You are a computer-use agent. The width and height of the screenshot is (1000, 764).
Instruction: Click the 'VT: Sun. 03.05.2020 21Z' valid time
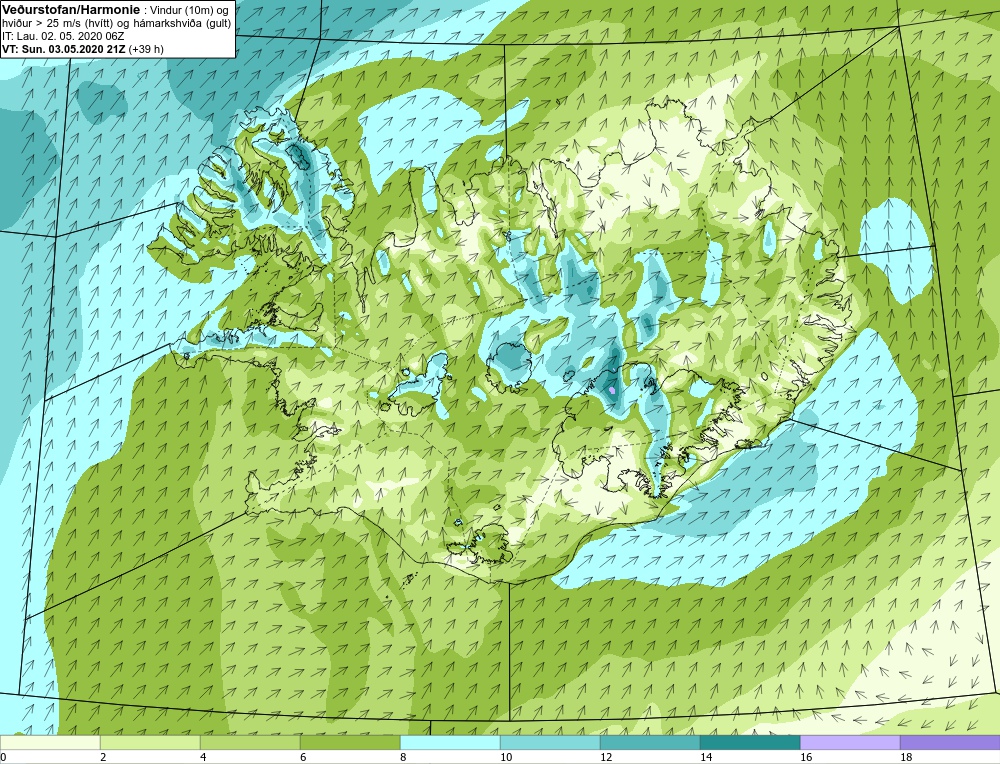coord(64,48)
